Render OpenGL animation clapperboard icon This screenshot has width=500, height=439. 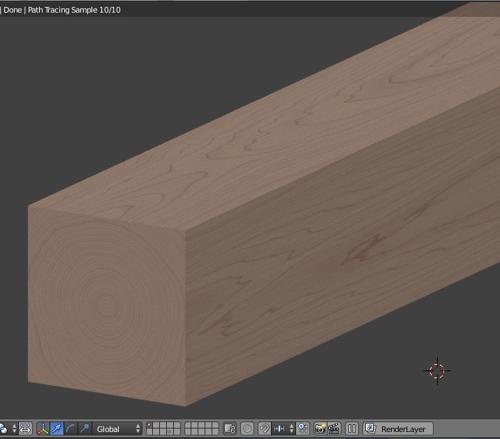[x=334, y=429]
